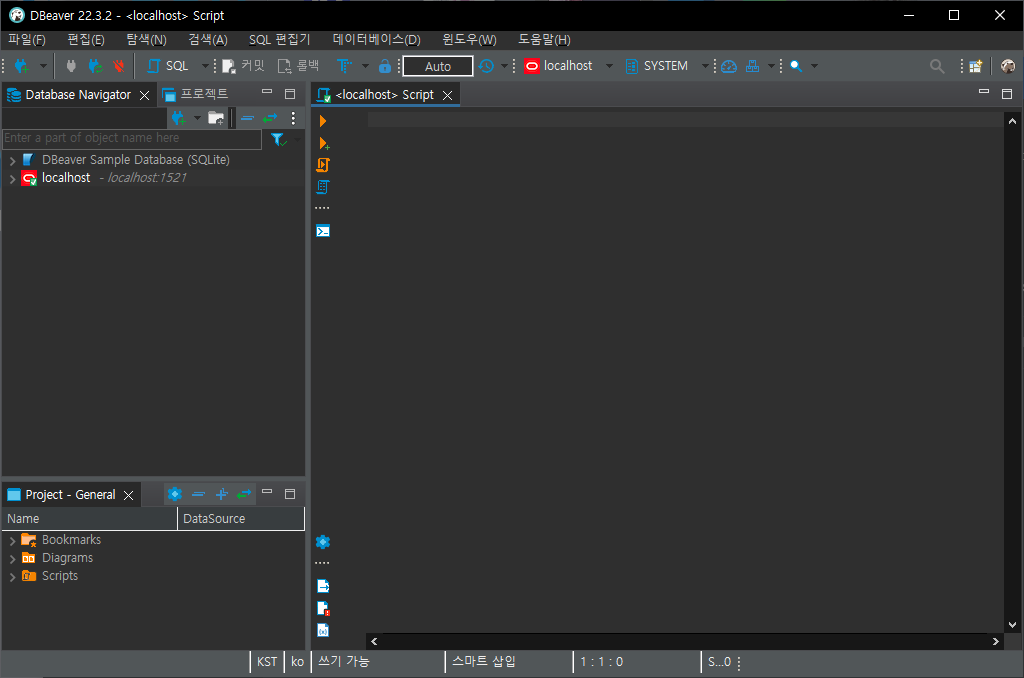Click navigator's create folder icon

(216, 118)
